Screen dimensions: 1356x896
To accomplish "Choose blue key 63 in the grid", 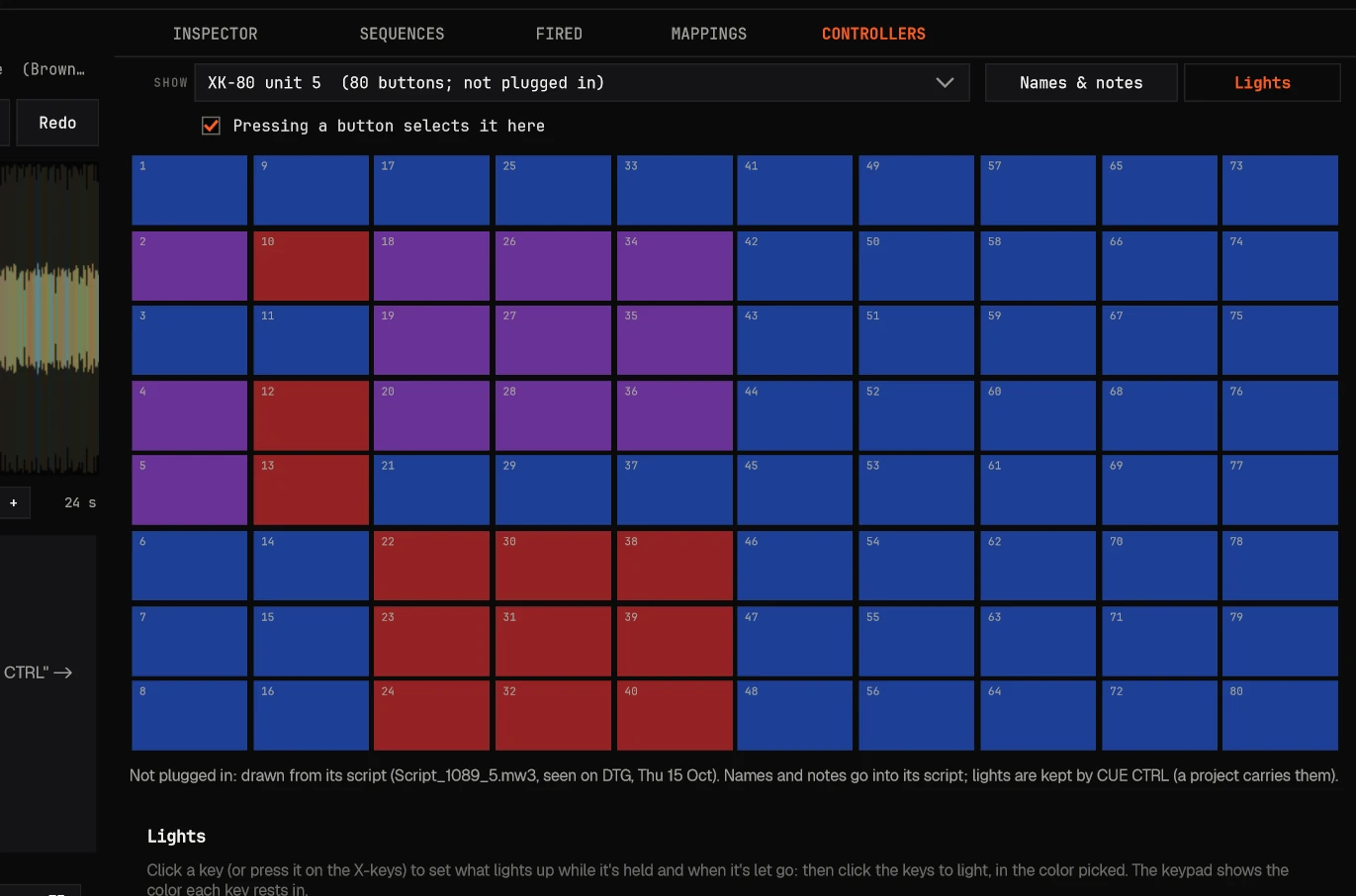I will pyautogui.click(x=1038, y=641).
